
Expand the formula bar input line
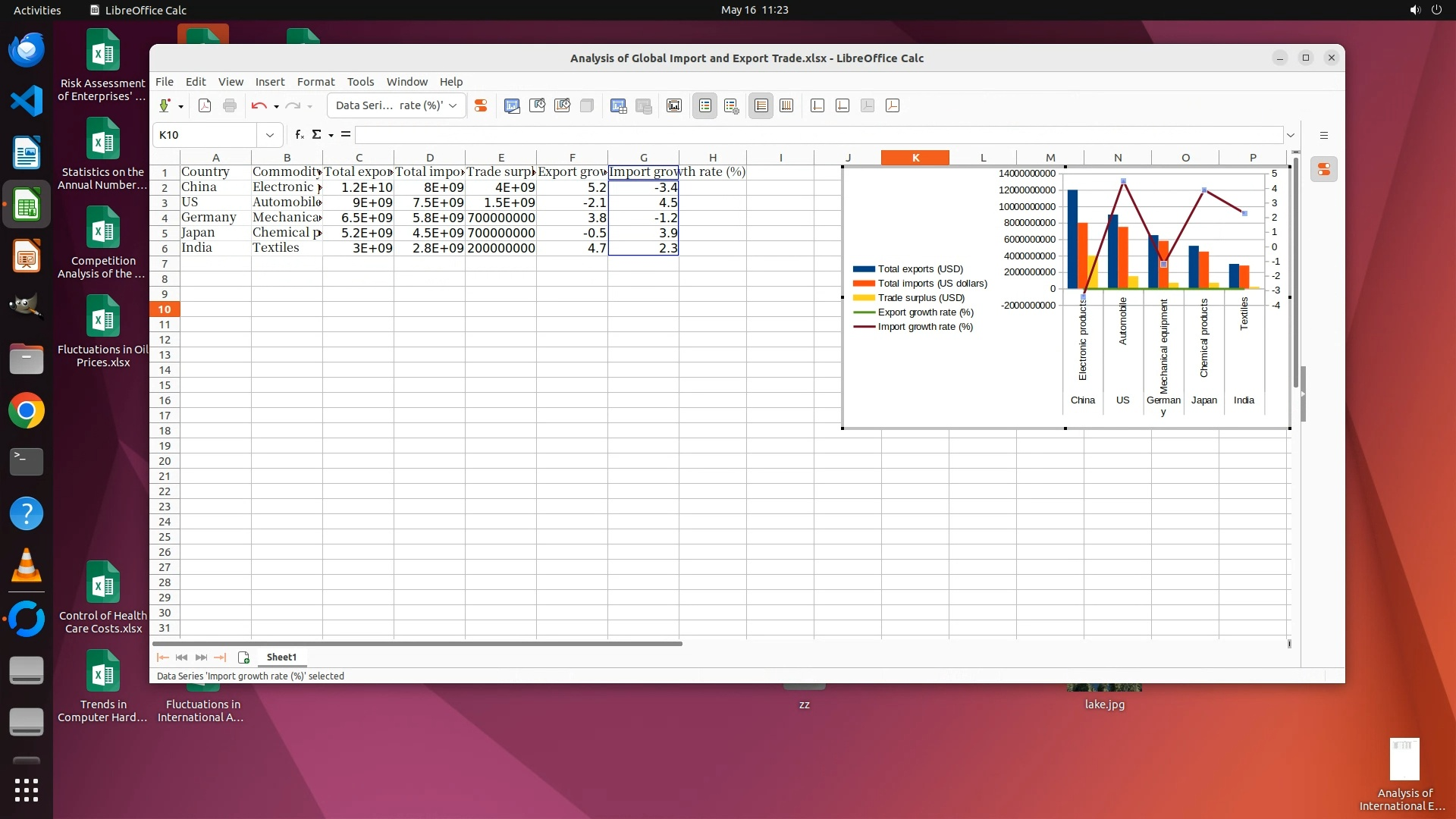1290,135
